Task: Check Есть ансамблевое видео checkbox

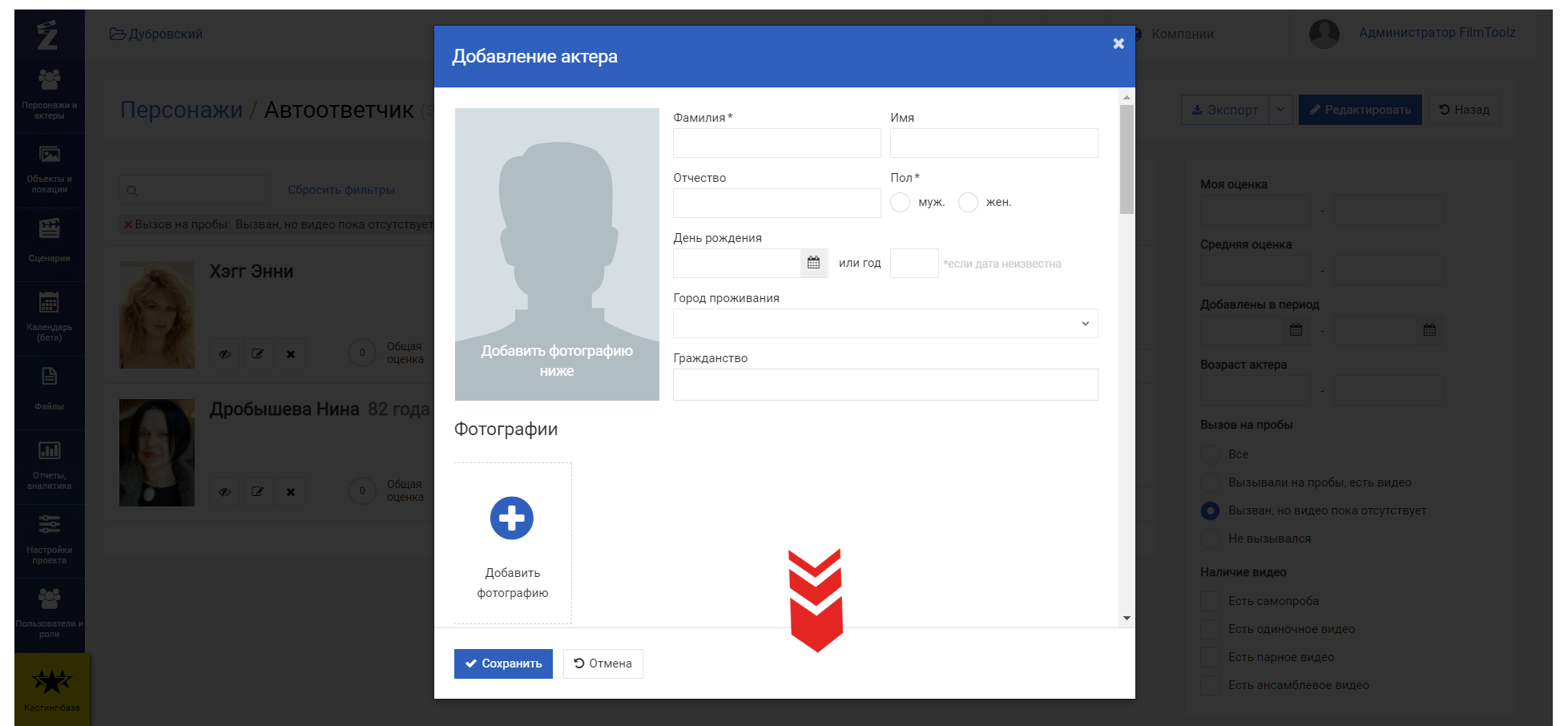Action: point(1210,685)
